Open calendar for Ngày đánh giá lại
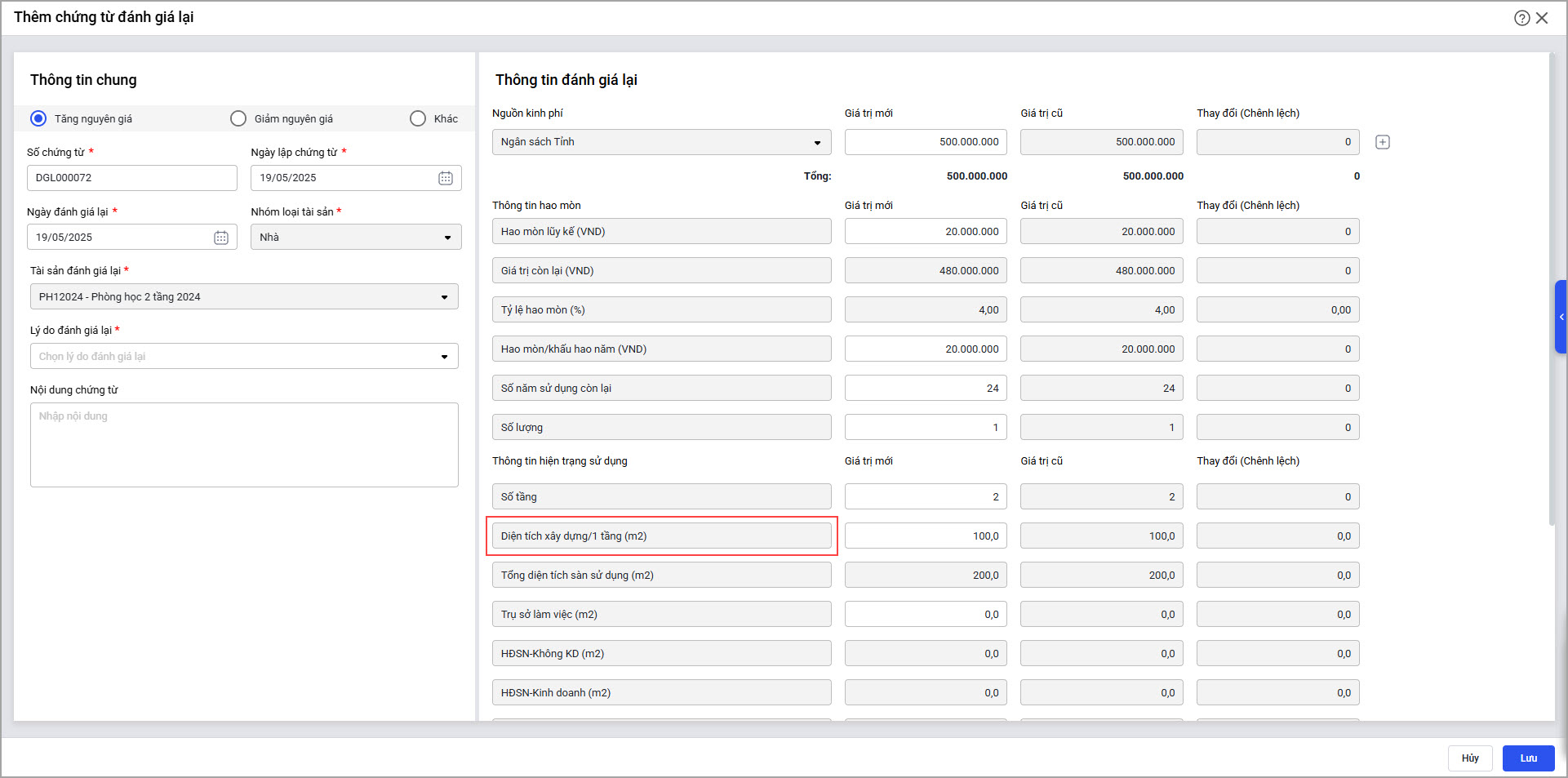The width and height of the screenshot is (1568, 778). click(221, 238)
